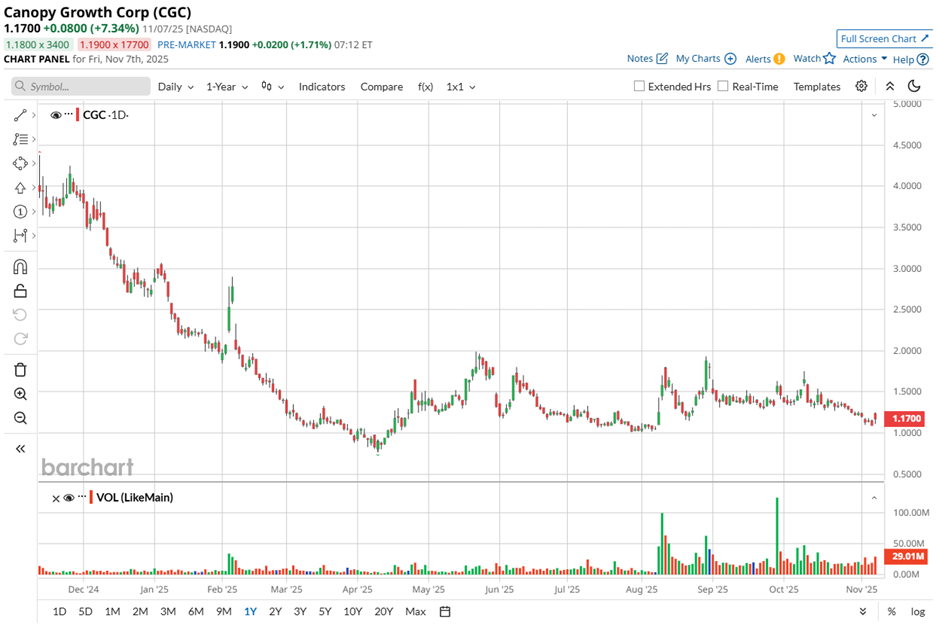Image resolution: width=936 pixels, height=631 pixels.
Task: Toggle percent scale mode
Action: (x=891, y=611)
